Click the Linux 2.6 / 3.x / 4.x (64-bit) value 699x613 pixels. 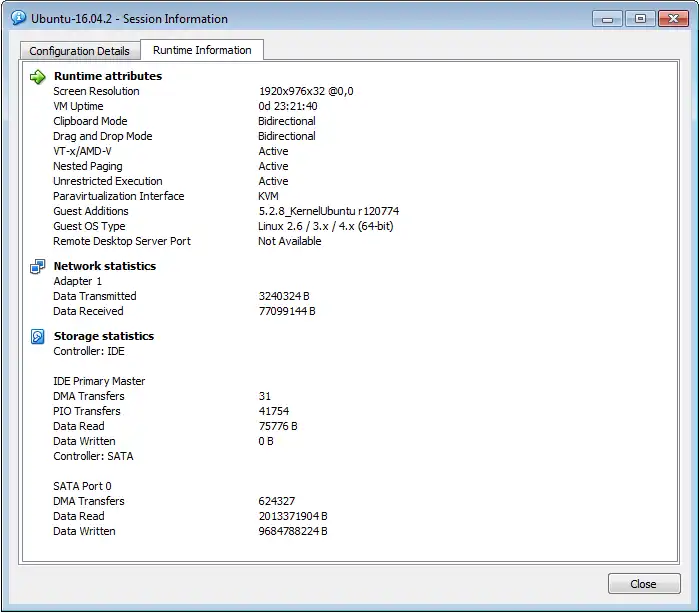(326, 226)
